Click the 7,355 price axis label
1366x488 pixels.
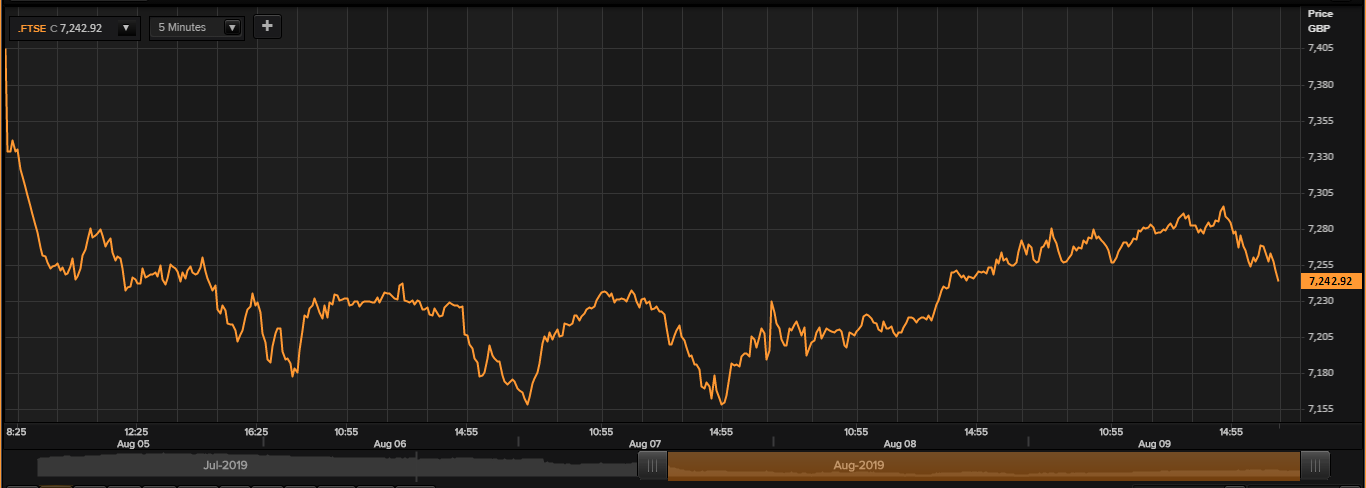1321,121
